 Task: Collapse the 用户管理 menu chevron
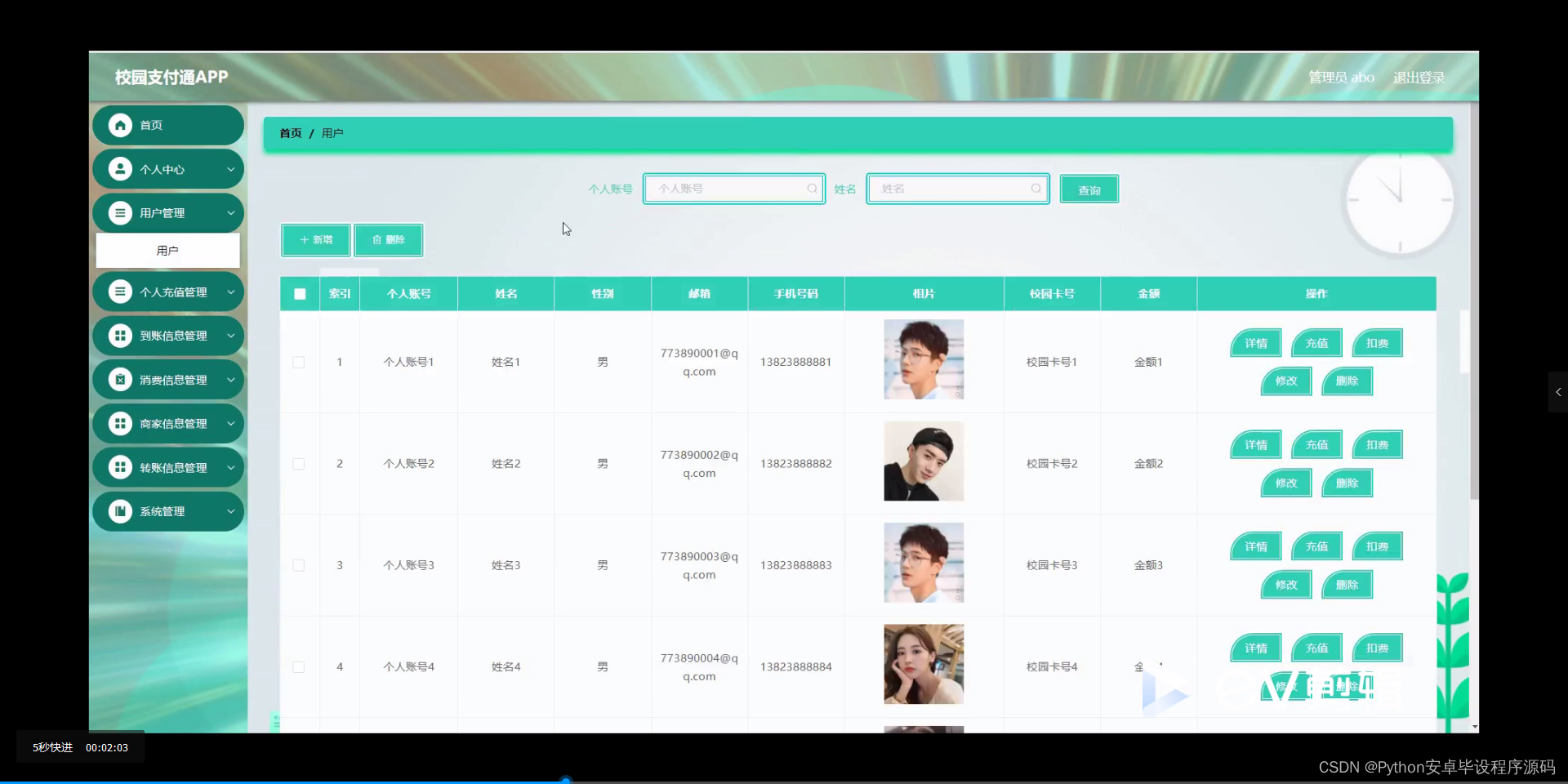(232, 212)
